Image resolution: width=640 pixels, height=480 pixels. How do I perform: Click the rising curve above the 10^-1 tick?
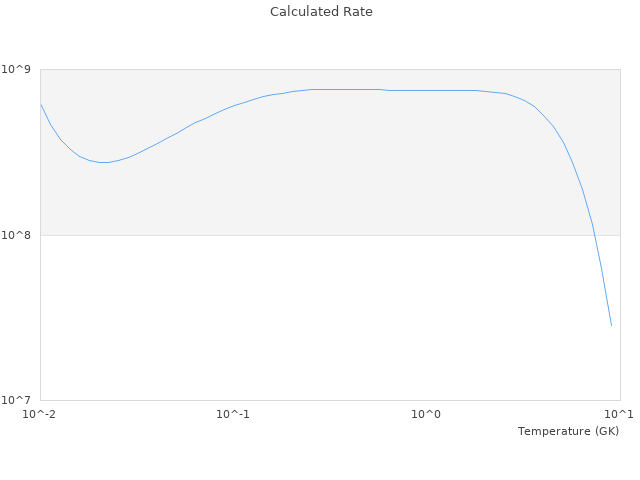pyautogui.click(x=233, y=105)
